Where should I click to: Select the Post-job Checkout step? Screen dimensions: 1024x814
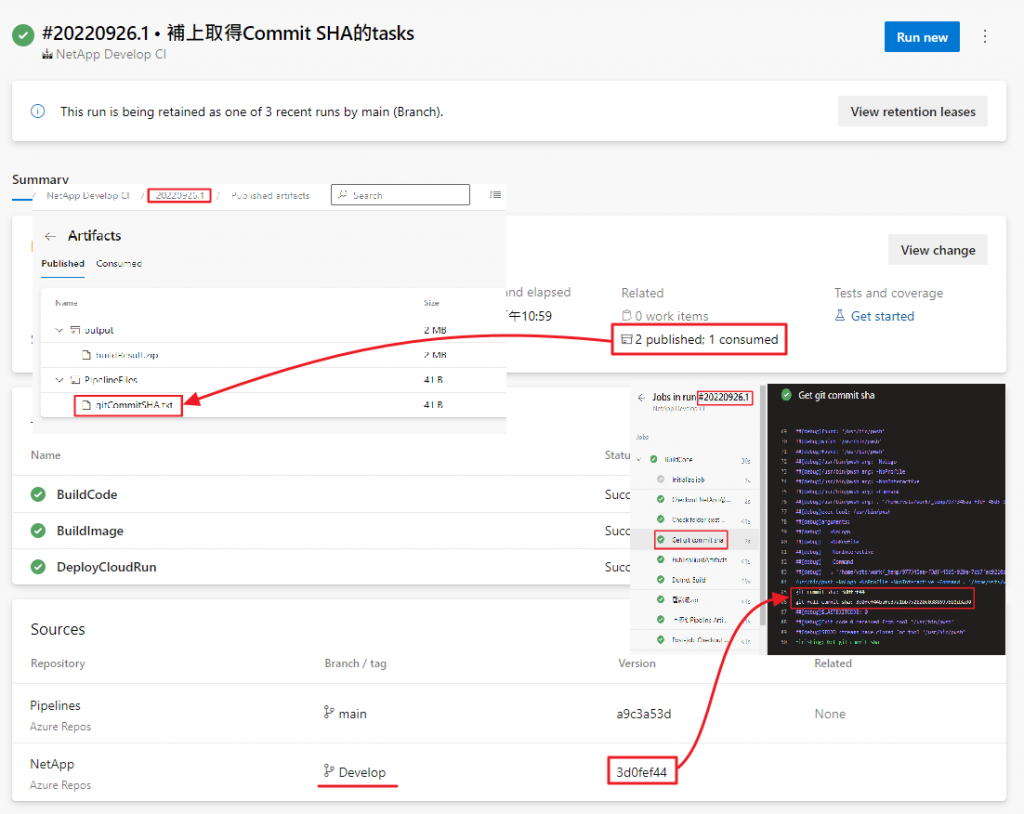pos(697,640)
